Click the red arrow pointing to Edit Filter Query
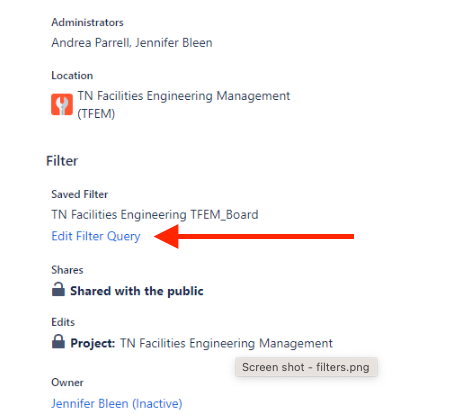The image size is (451, 419). click(254, 237)
